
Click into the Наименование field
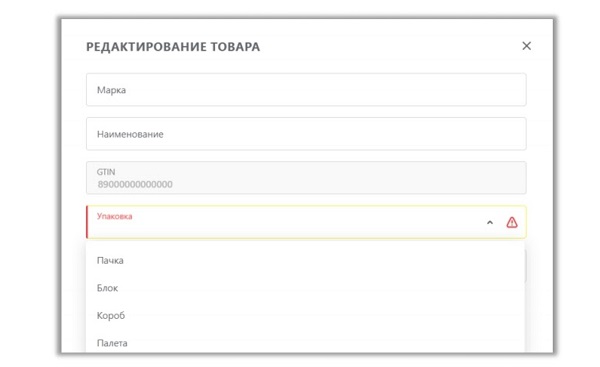(x=306, y=134)
